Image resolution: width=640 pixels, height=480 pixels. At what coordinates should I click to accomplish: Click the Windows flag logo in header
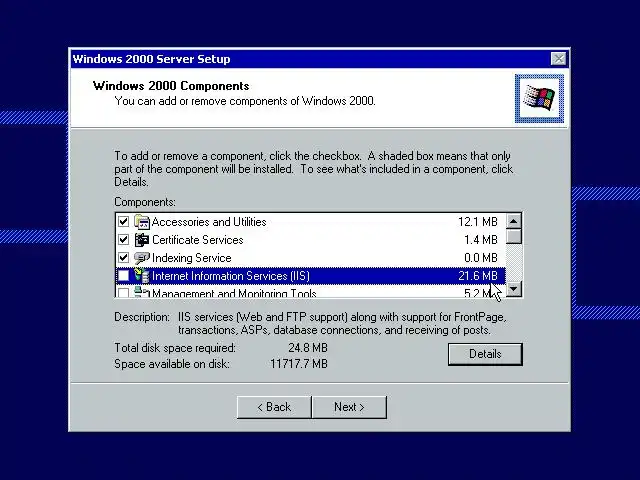tap(539, 98)
